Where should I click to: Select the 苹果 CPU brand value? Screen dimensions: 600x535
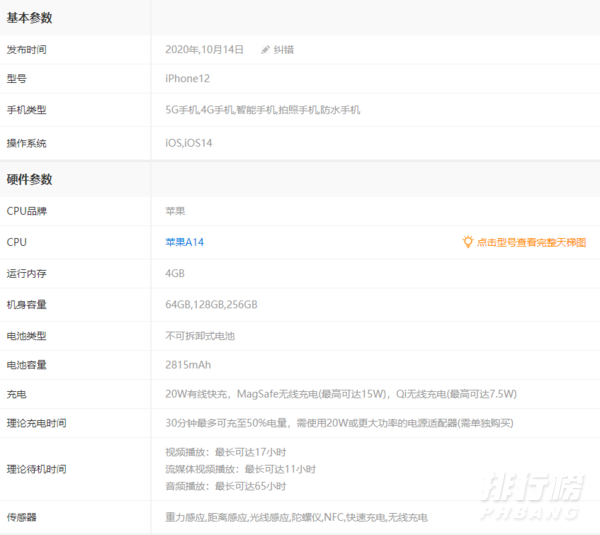[x=175, y=211]
